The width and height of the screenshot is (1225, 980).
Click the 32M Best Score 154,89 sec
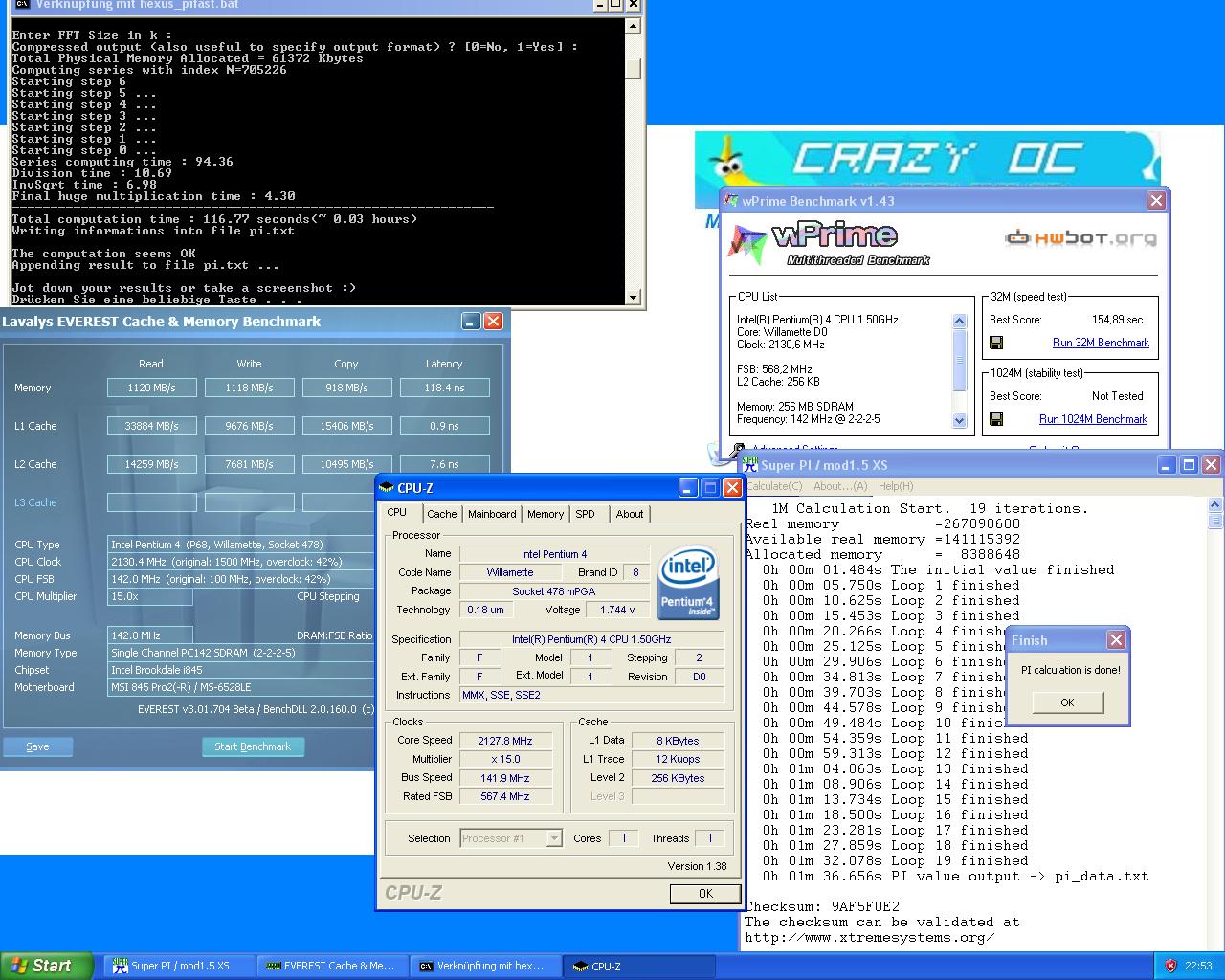click(x=1117, y=320)
